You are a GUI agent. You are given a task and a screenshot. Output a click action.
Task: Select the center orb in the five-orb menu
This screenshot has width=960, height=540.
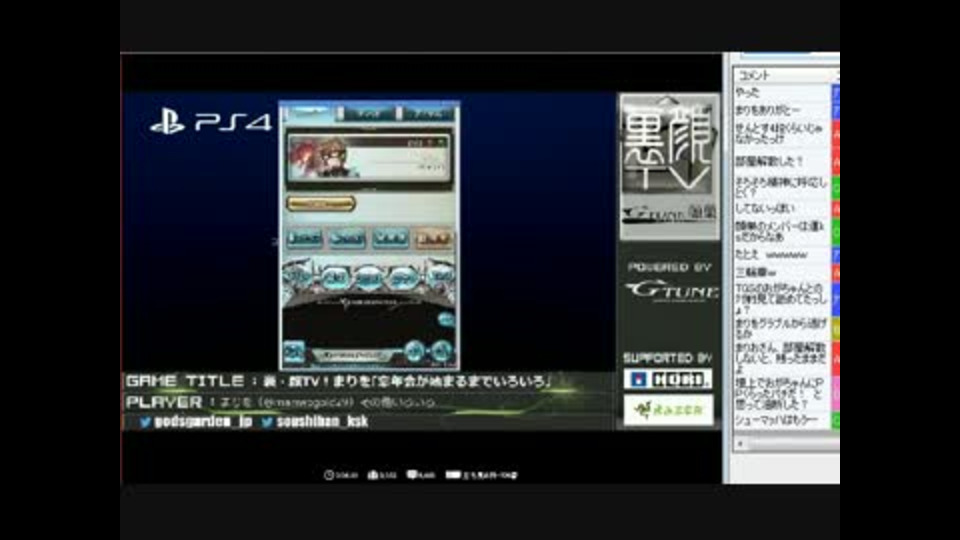369,278
